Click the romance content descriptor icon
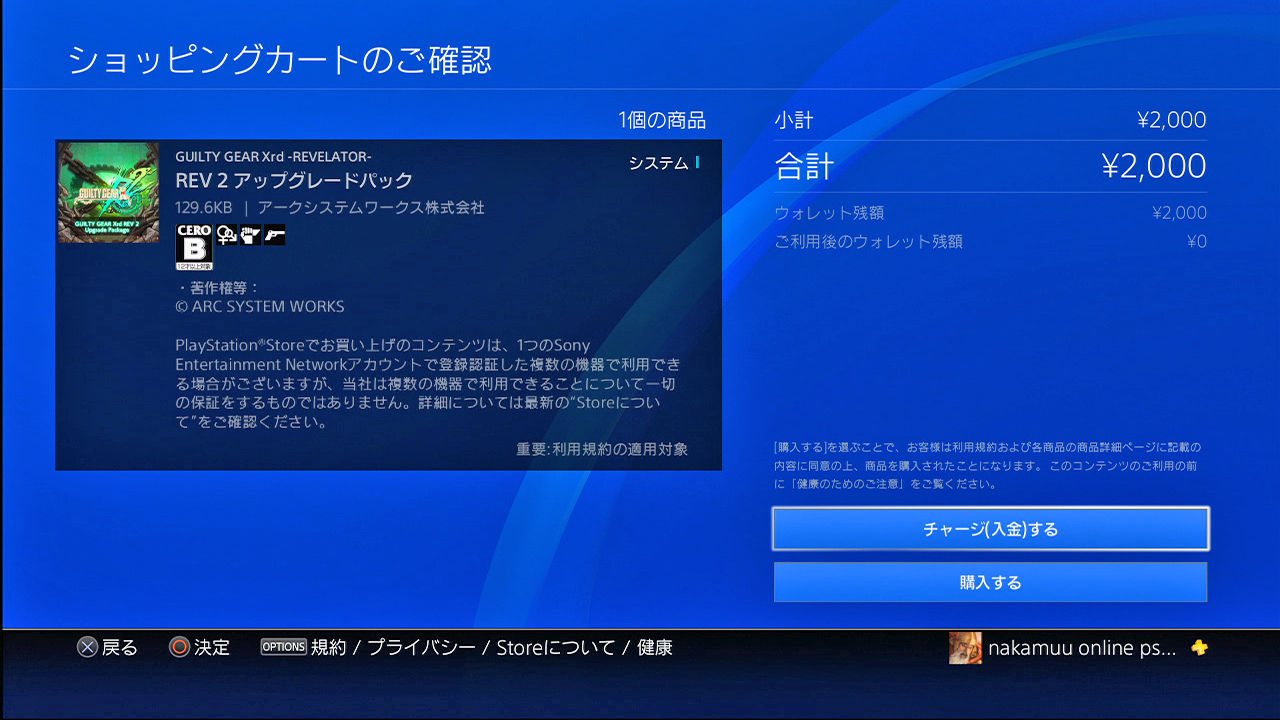The width and height of the screenshot is (1280, 720). tap(226, 234)
